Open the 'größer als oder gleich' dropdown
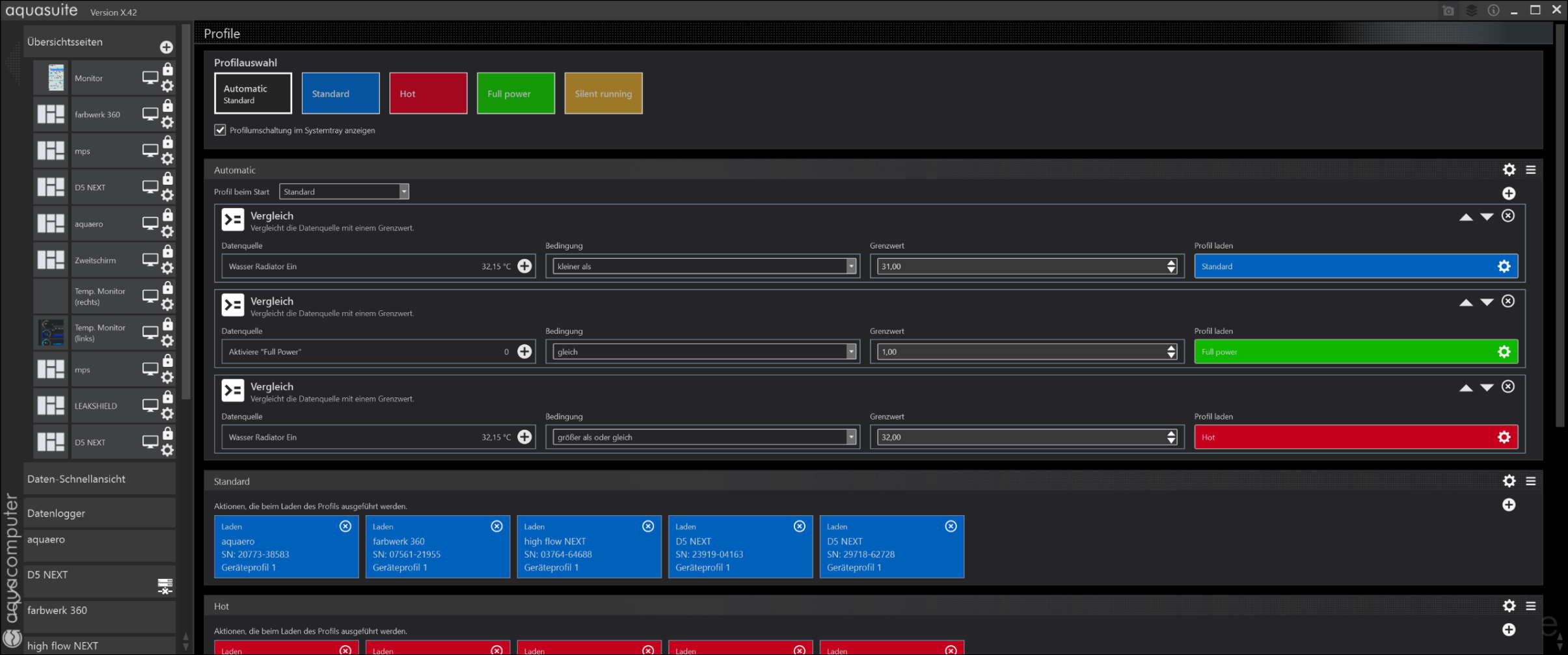1568x655 pixels. coord(704,437)
